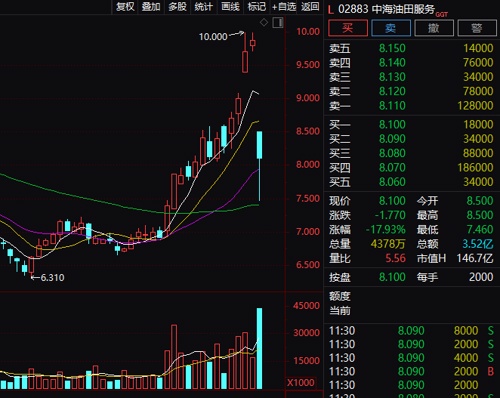Viewport: 500px width, 398px height.
Task: Select the 画线 drawing toolbar item
Action: tap(230, 7)
